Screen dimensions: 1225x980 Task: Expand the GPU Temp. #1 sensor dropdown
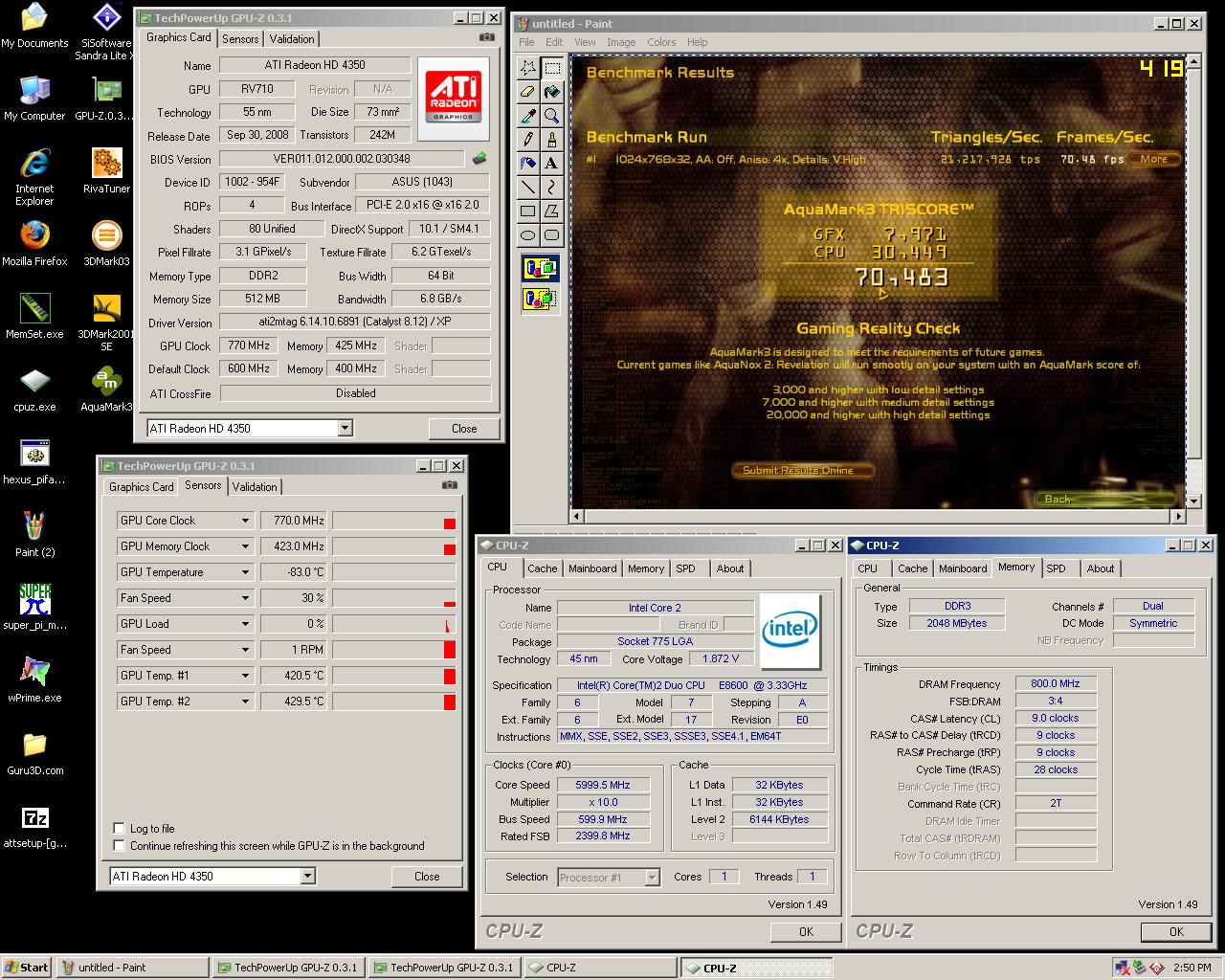[x=245, y=676]
